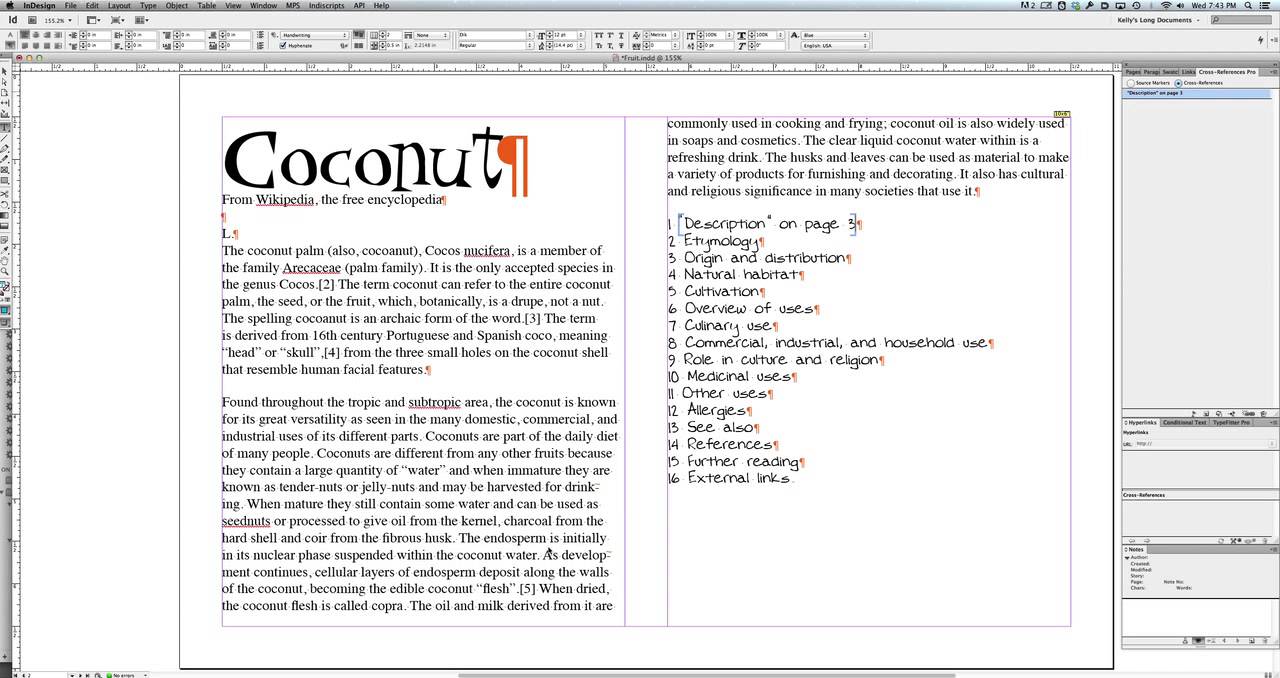Open the Screen Mode dropdown
1280x678 pixels.
[x=117, y=20]
